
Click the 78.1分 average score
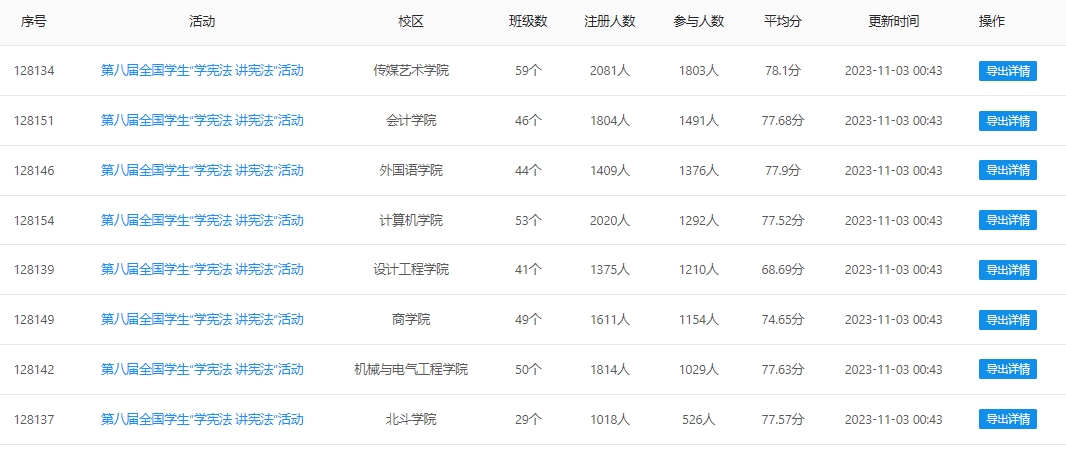[783, 71]
